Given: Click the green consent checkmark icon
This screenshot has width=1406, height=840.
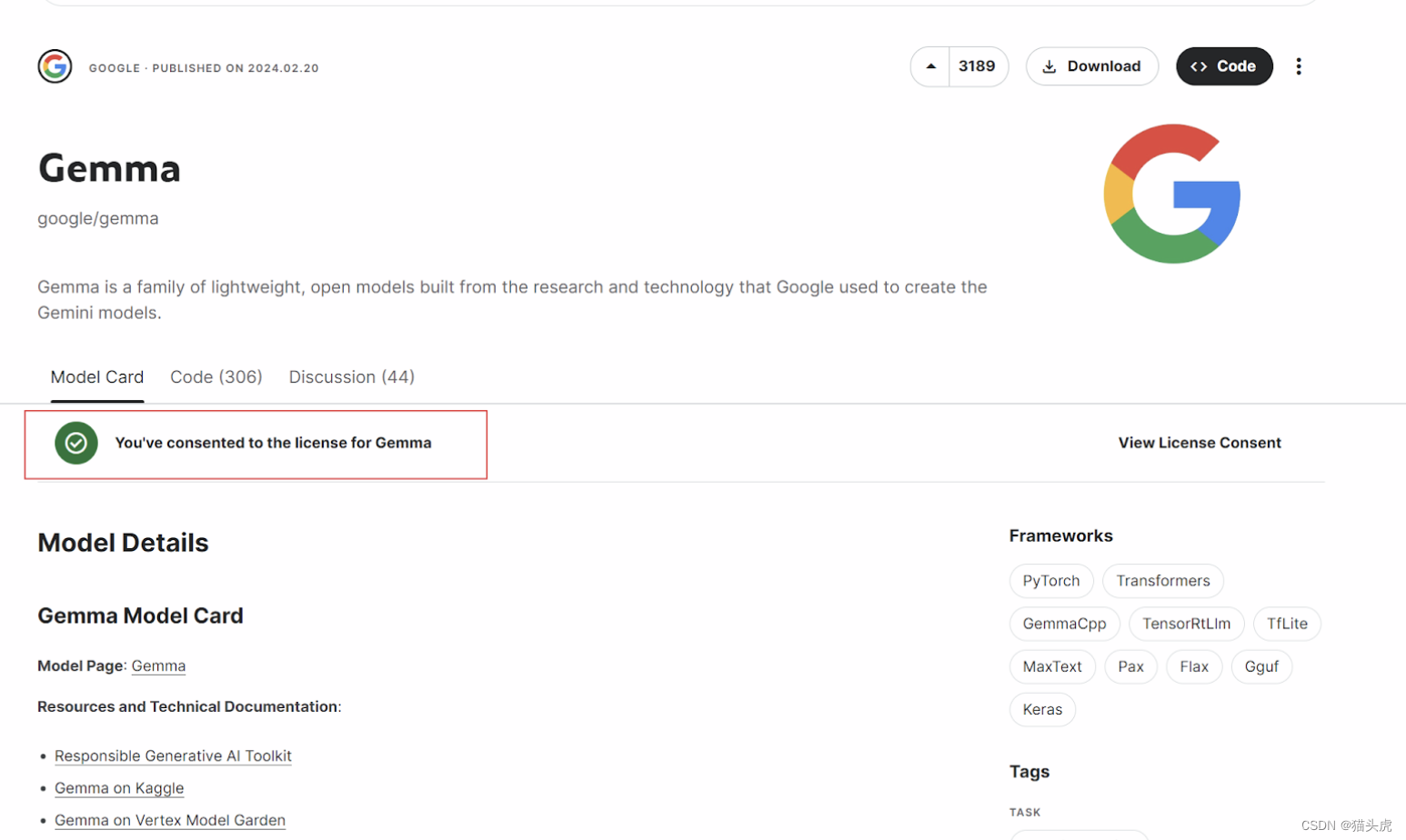Looking at the screenshot, I should click(76, 443).
